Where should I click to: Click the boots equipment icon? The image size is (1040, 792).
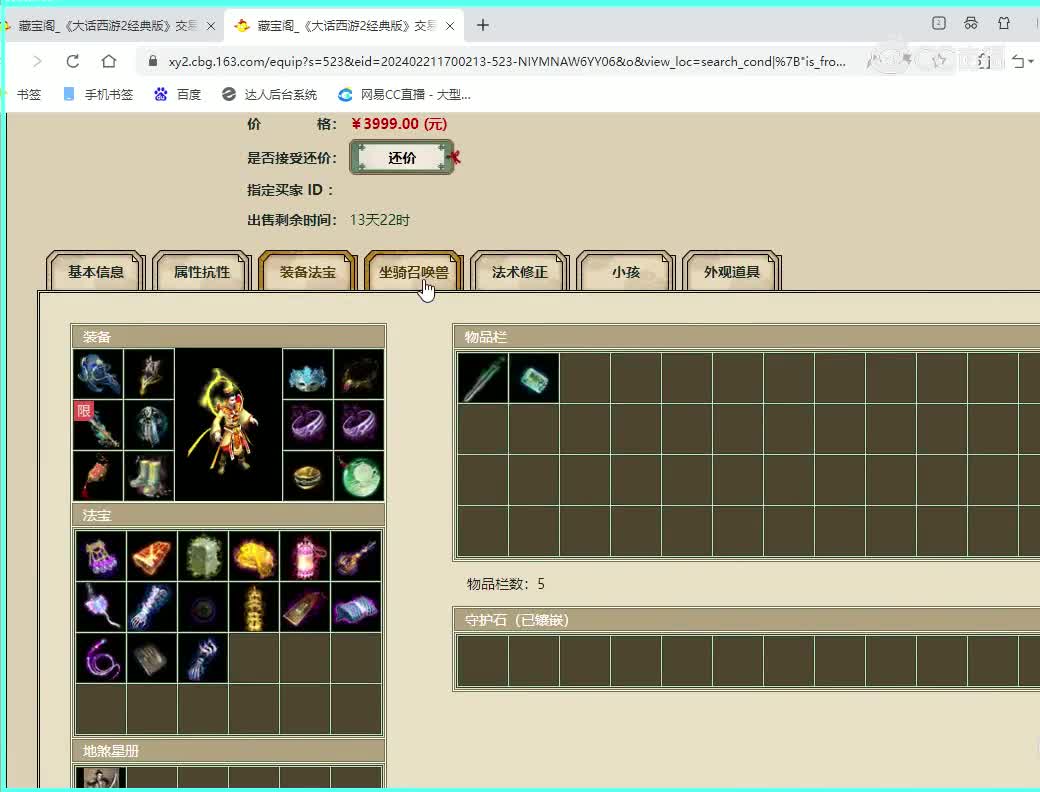click(x=149, y=476)
